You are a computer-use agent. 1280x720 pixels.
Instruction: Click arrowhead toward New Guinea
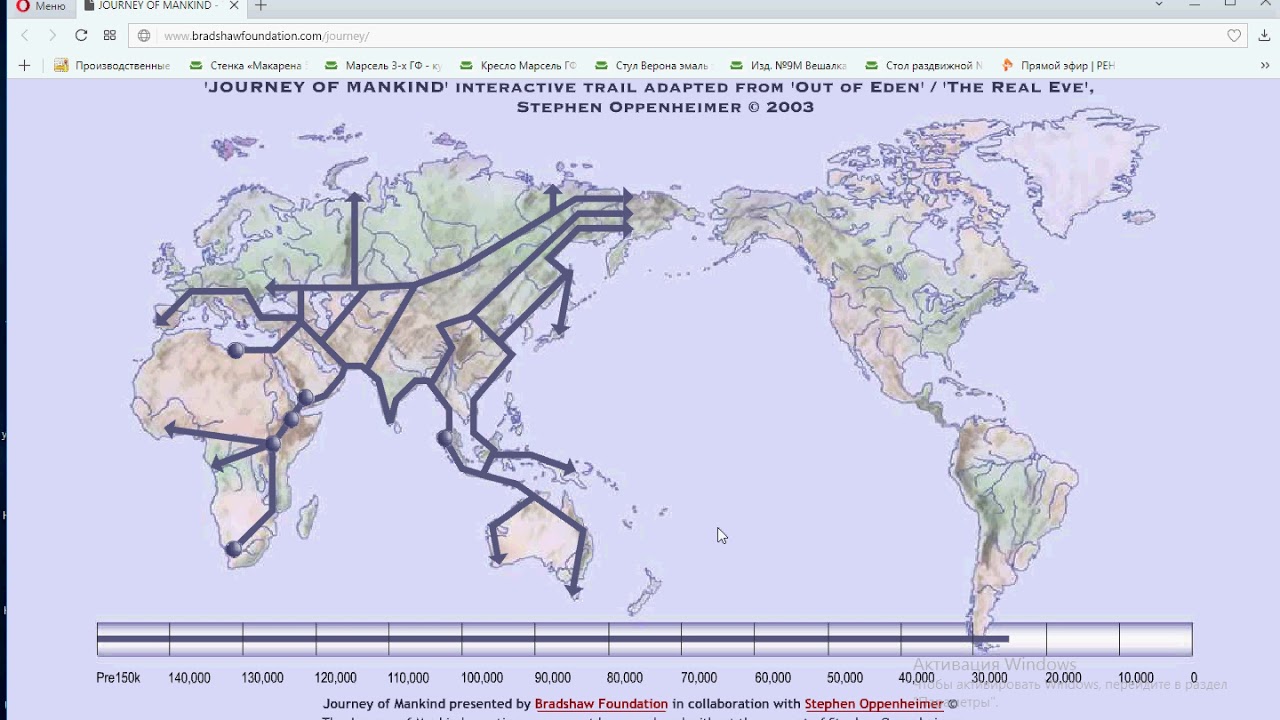pyautogui.click(x=569, y=467)
